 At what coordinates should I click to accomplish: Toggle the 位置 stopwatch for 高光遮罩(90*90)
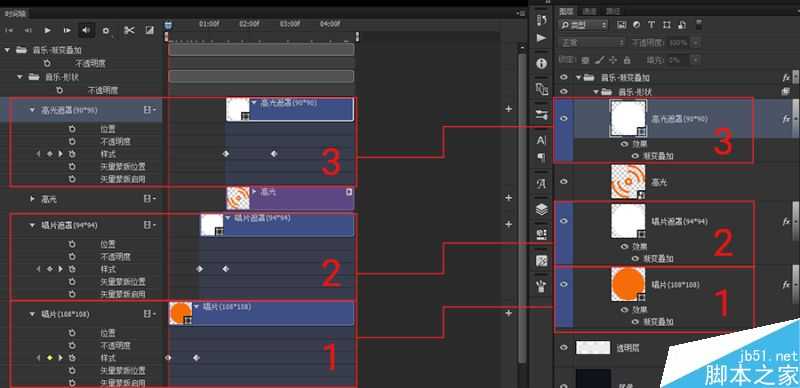[72, 129]
